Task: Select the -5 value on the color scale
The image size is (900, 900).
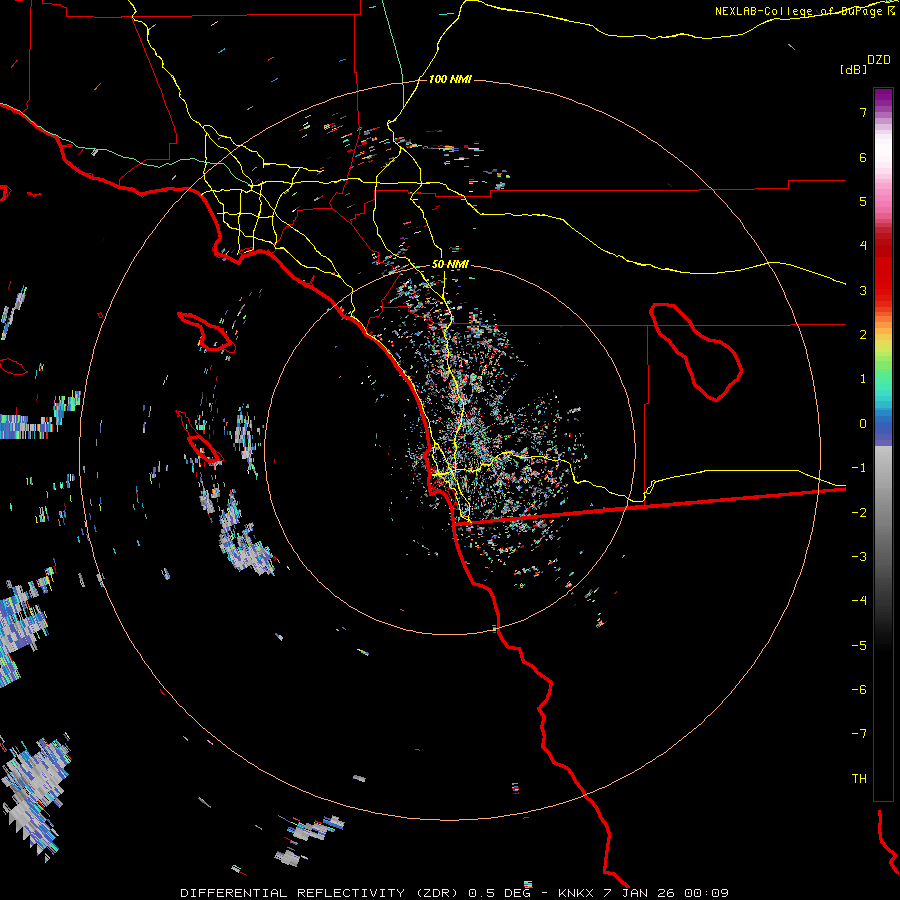Action: 859,646
